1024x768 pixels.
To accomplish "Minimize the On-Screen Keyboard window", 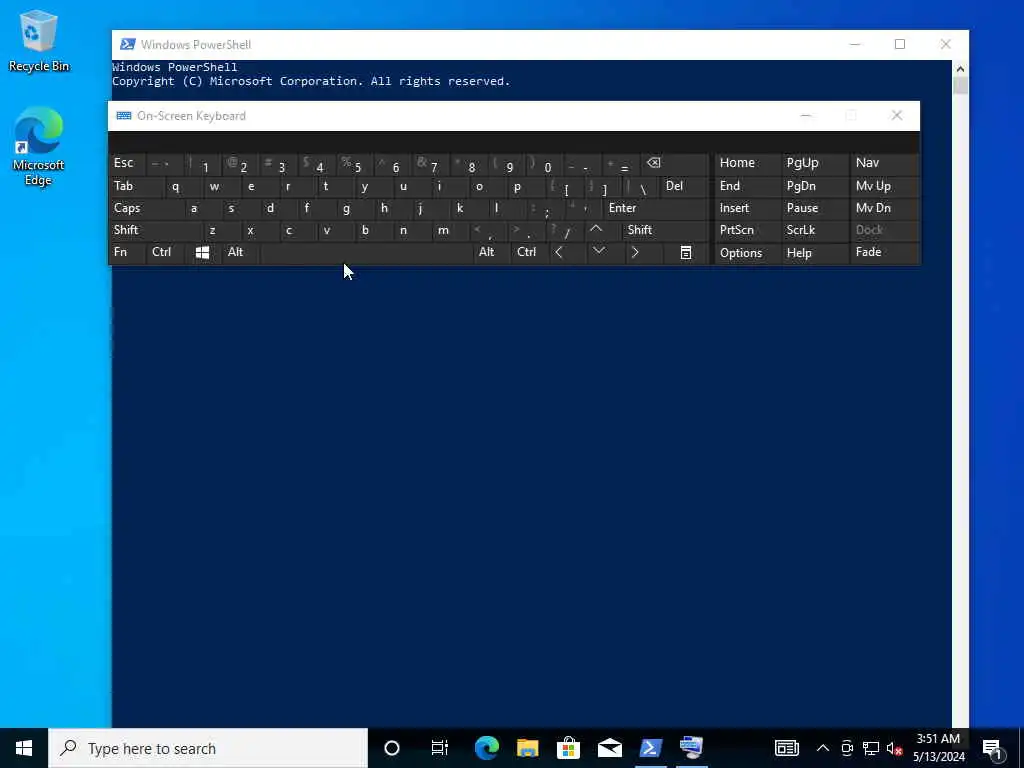I will coord(806,116).
